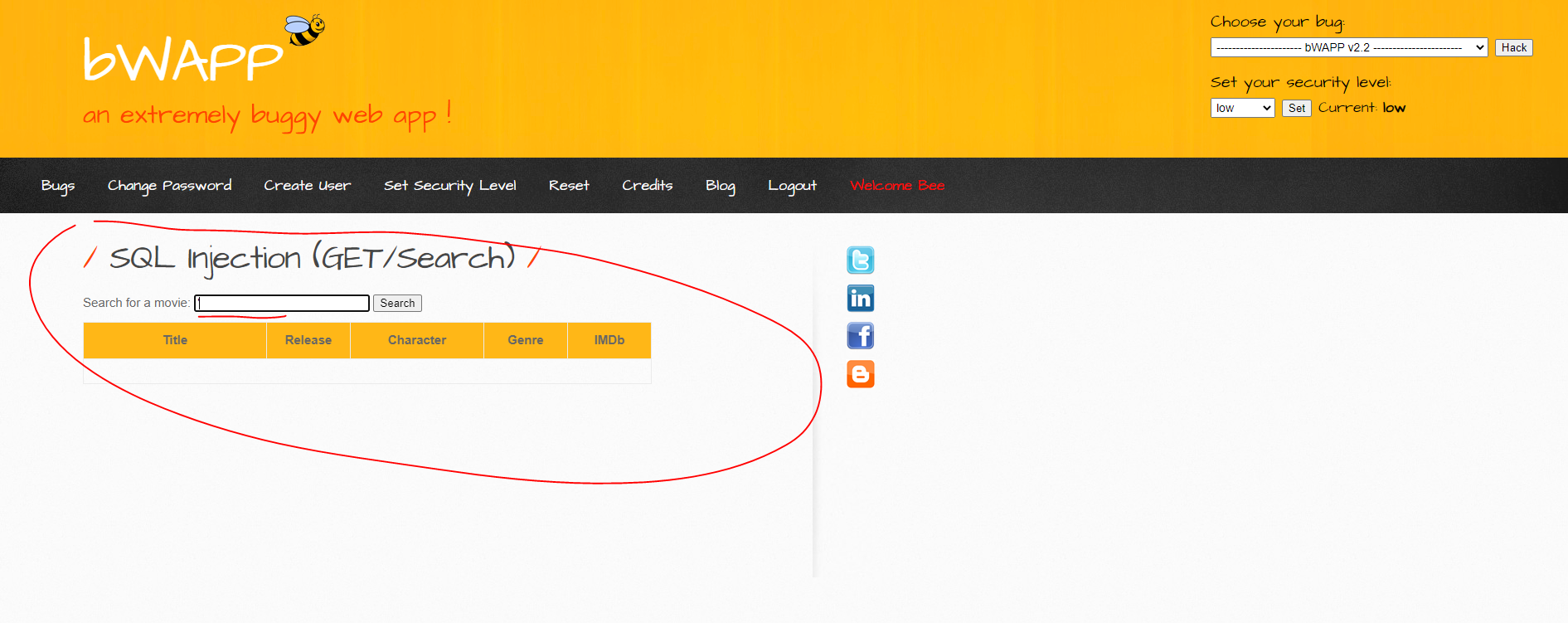The height and width of the screenshot is (623, 1568).
Task: Click the 'Current: low' status text
Action: pos(1362,108)
